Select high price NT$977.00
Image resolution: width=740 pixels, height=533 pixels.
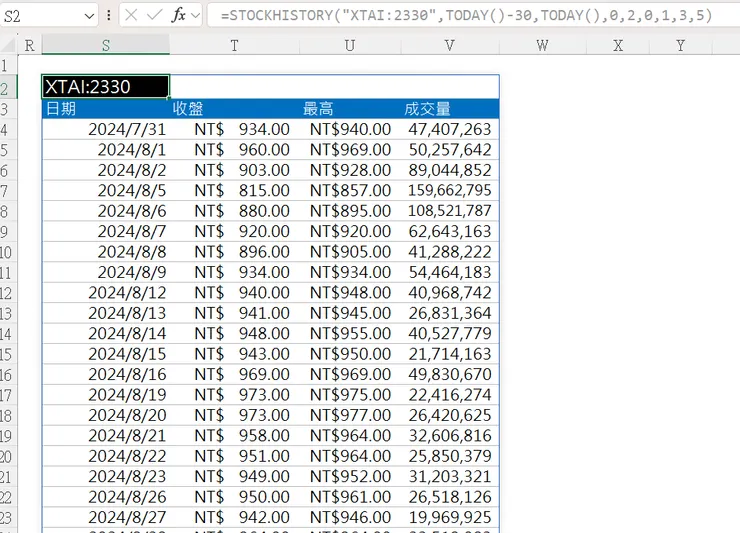point(350,415)
